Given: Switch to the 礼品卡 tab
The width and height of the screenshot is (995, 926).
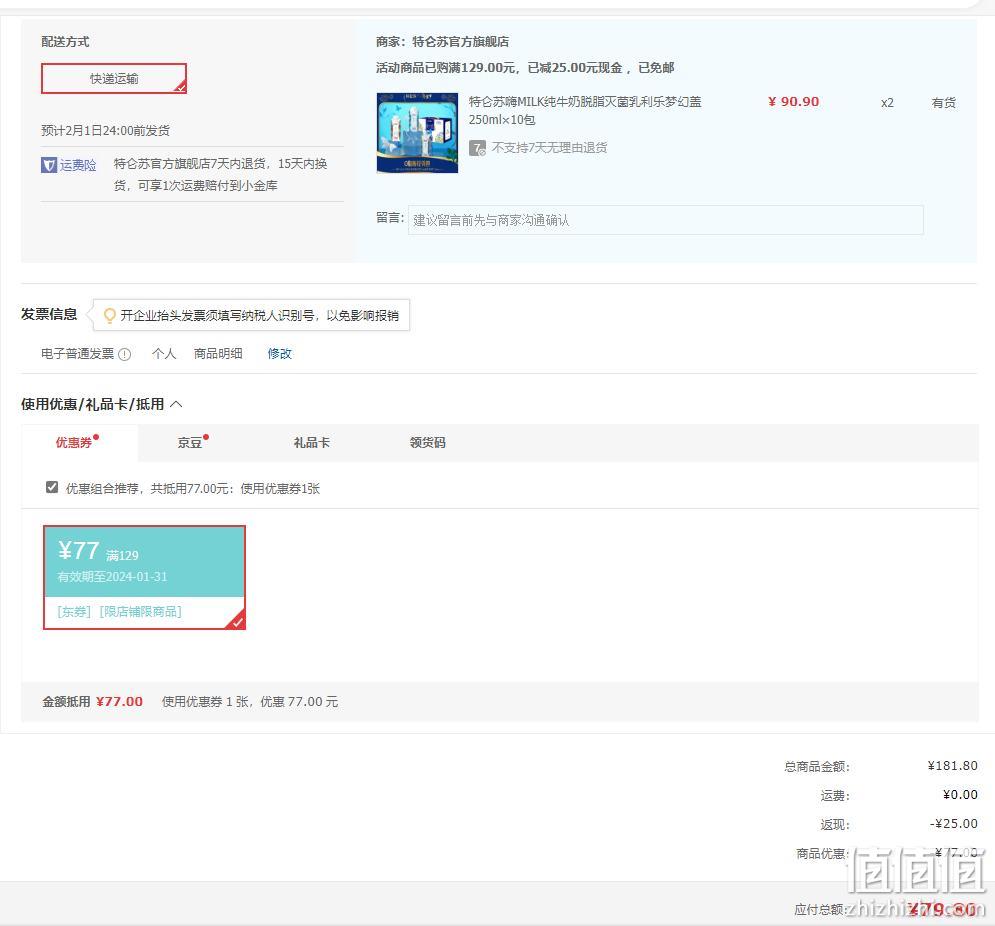Looking at the screenshot, I should (312, 442).
